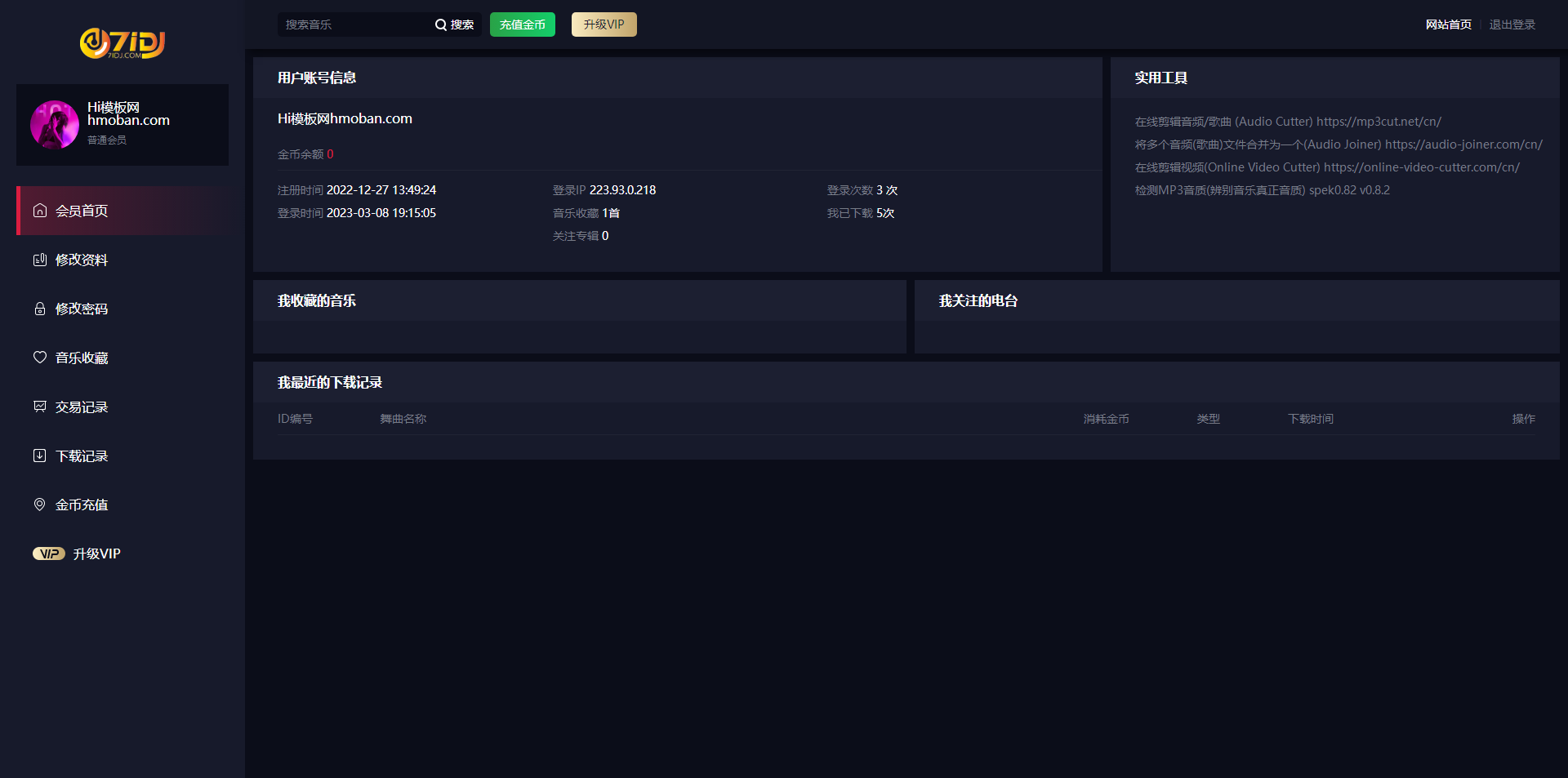Click the 关注专辑 0 count

pos(581,236)
